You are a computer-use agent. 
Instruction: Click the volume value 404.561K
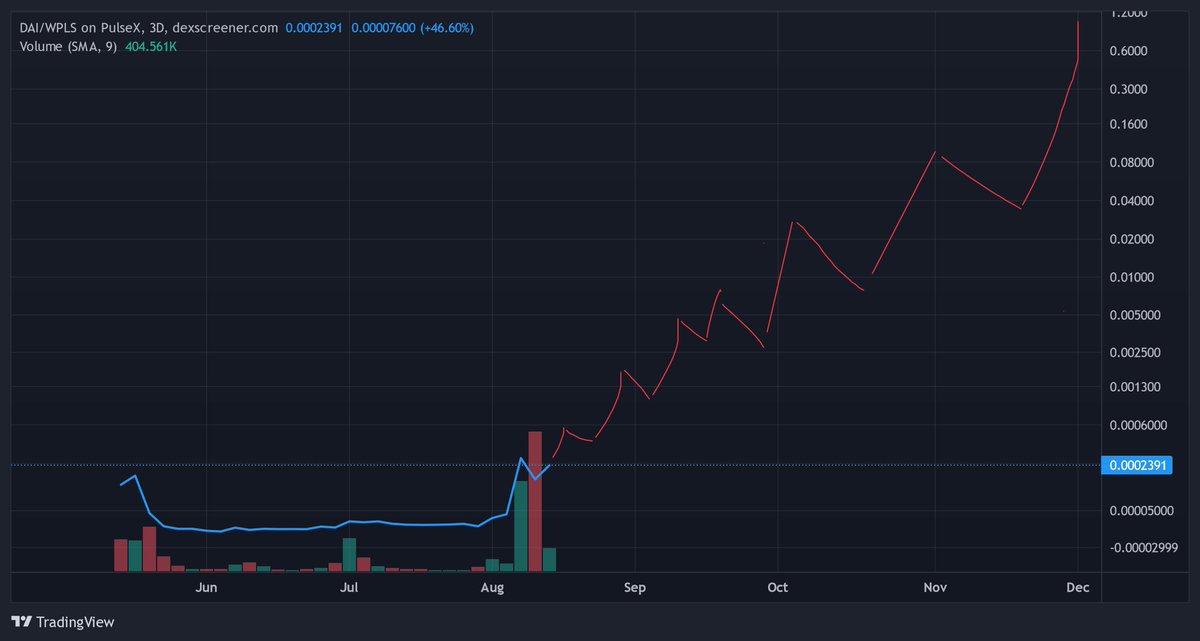pyautogui.click(x=149, y=46)
